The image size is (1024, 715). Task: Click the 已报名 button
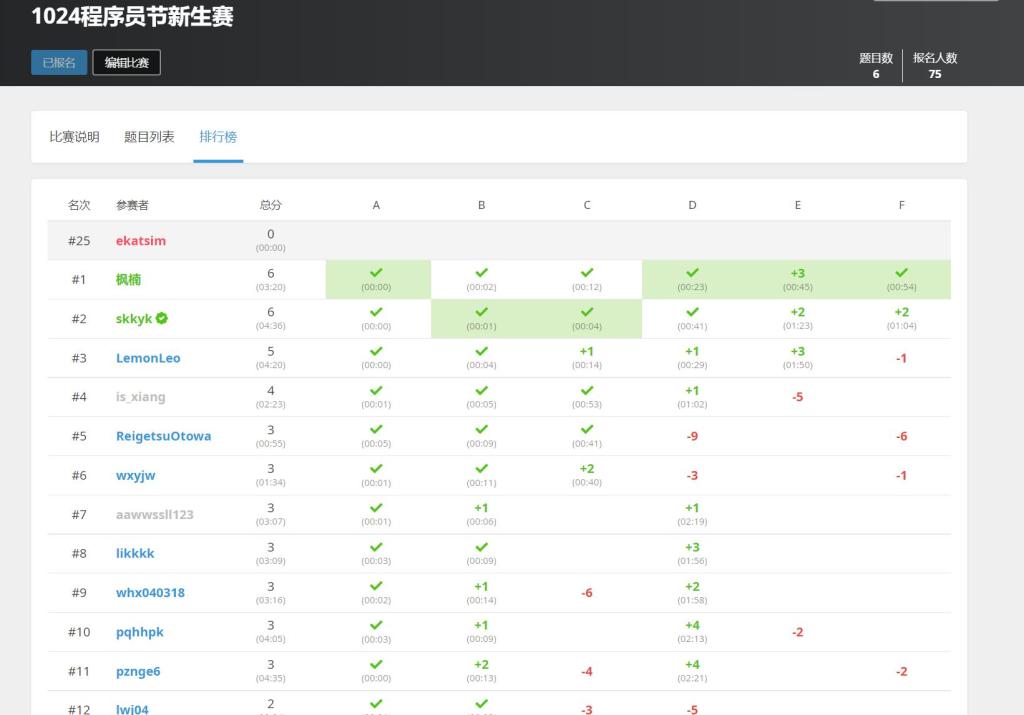(59, 63)
